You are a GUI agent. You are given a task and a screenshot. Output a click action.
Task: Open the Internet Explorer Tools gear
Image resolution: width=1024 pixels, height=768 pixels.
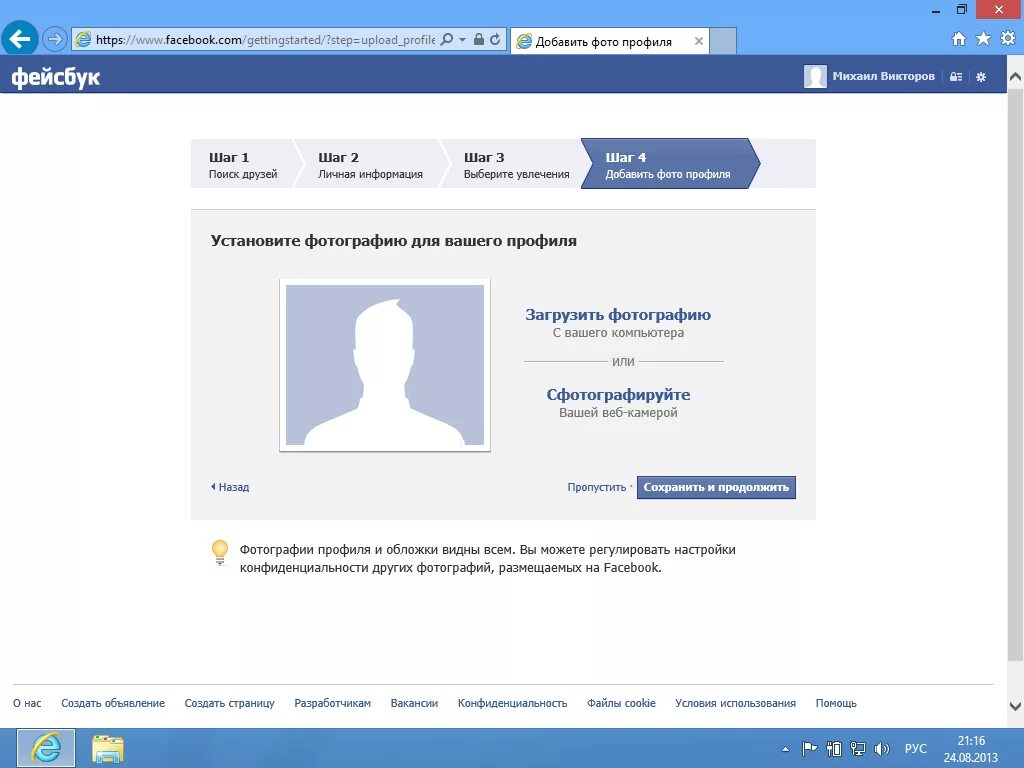(1008, 39)
